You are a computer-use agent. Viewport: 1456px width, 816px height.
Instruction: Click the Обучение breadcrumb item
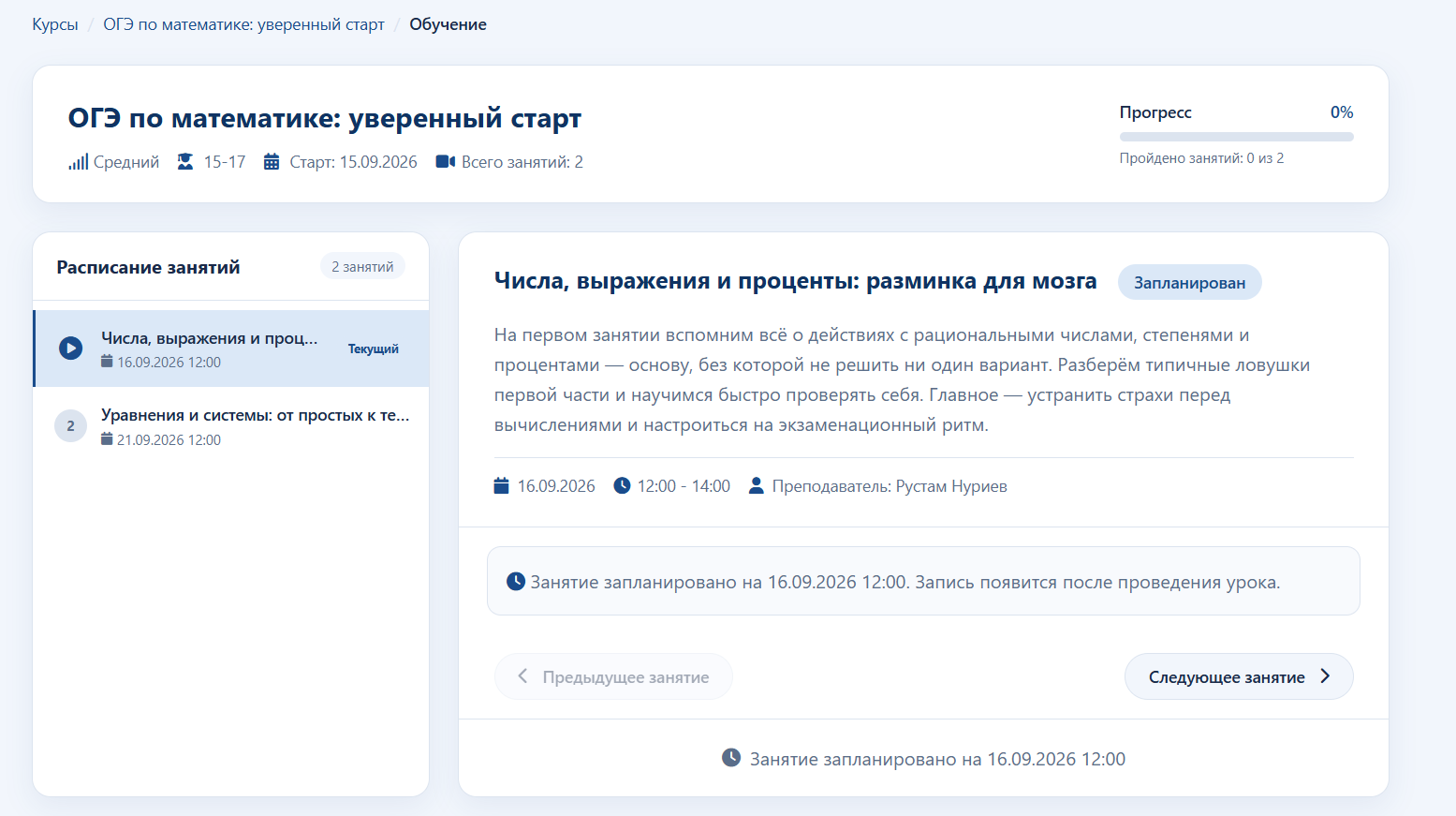coord(448,24)
